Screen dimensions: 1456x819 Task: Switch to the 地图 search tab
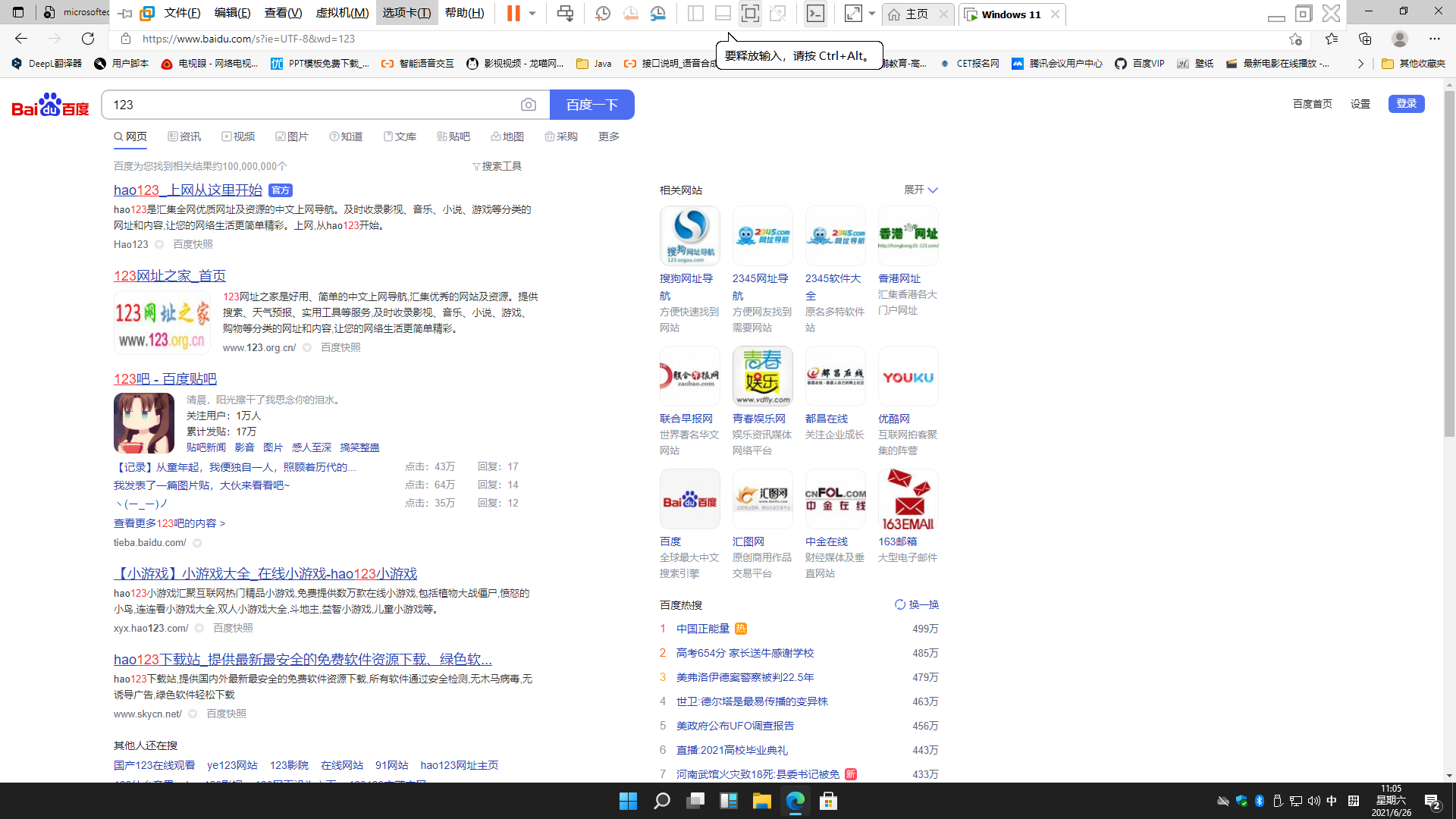[x=507, y=136]
